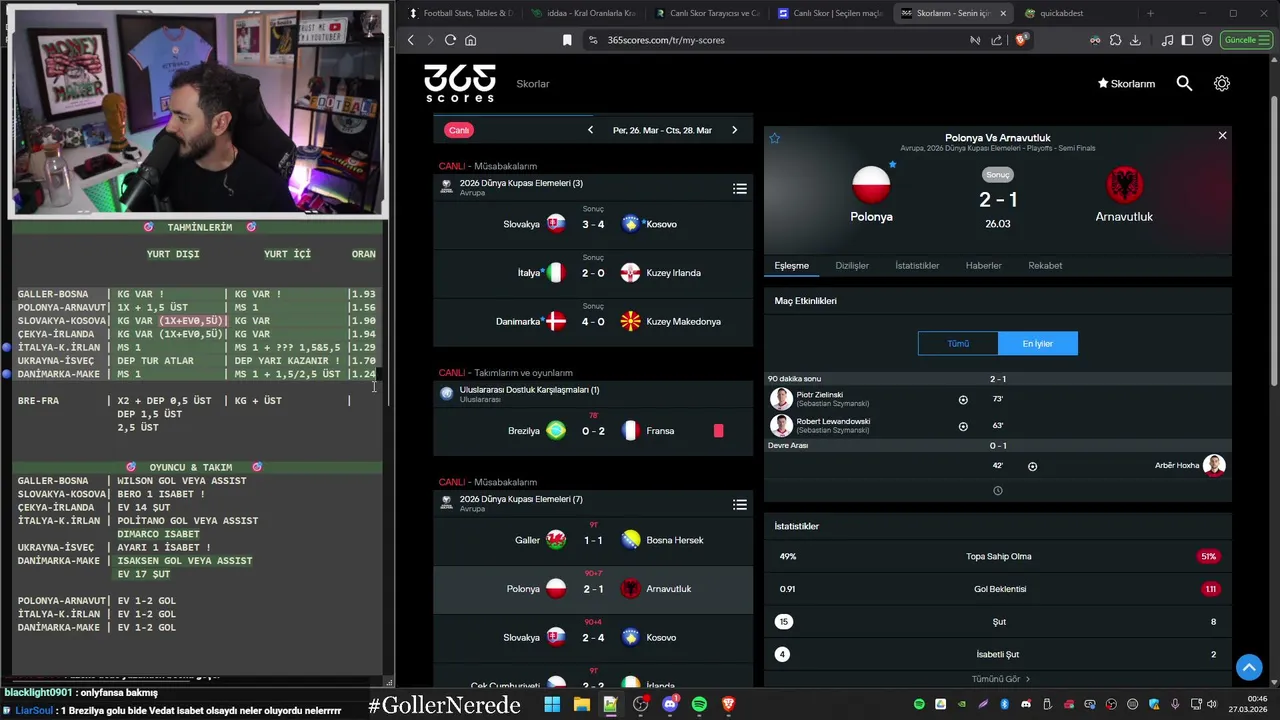
Task: Toggle the browser sidebar panel
Action: point(1187,40)
